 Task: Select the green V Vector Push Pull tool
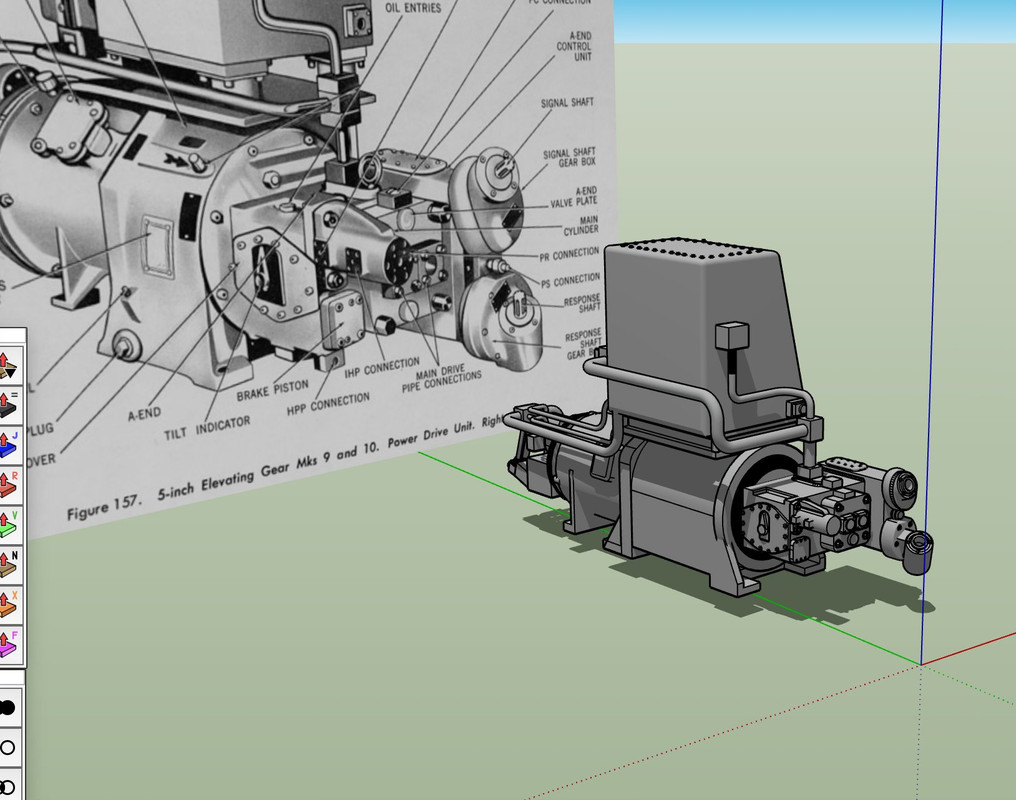click(8, 525)
